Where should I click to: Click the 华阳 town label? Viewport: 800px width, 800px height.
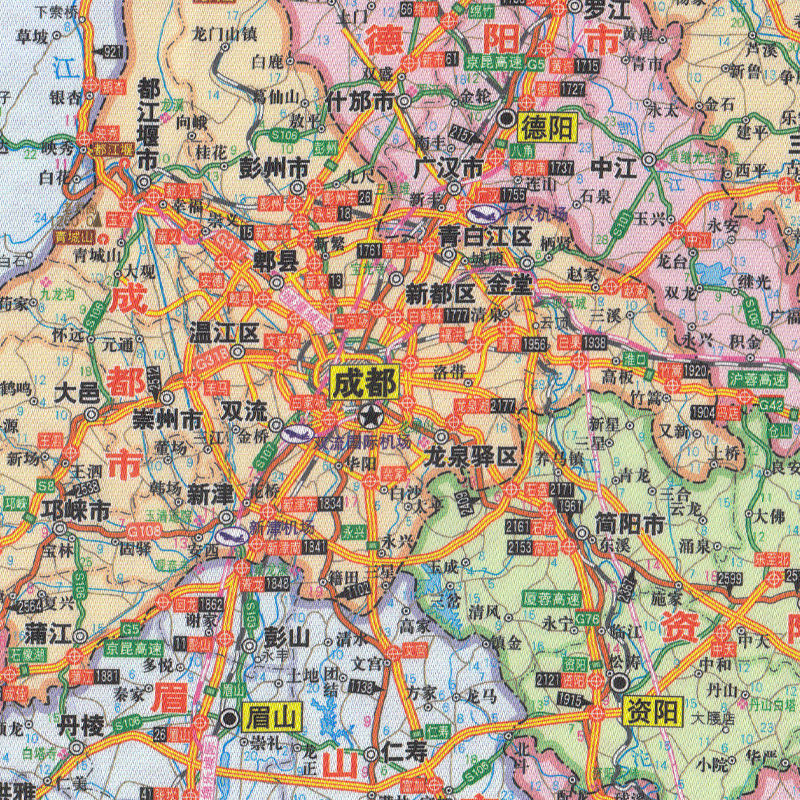pos(361,463)
